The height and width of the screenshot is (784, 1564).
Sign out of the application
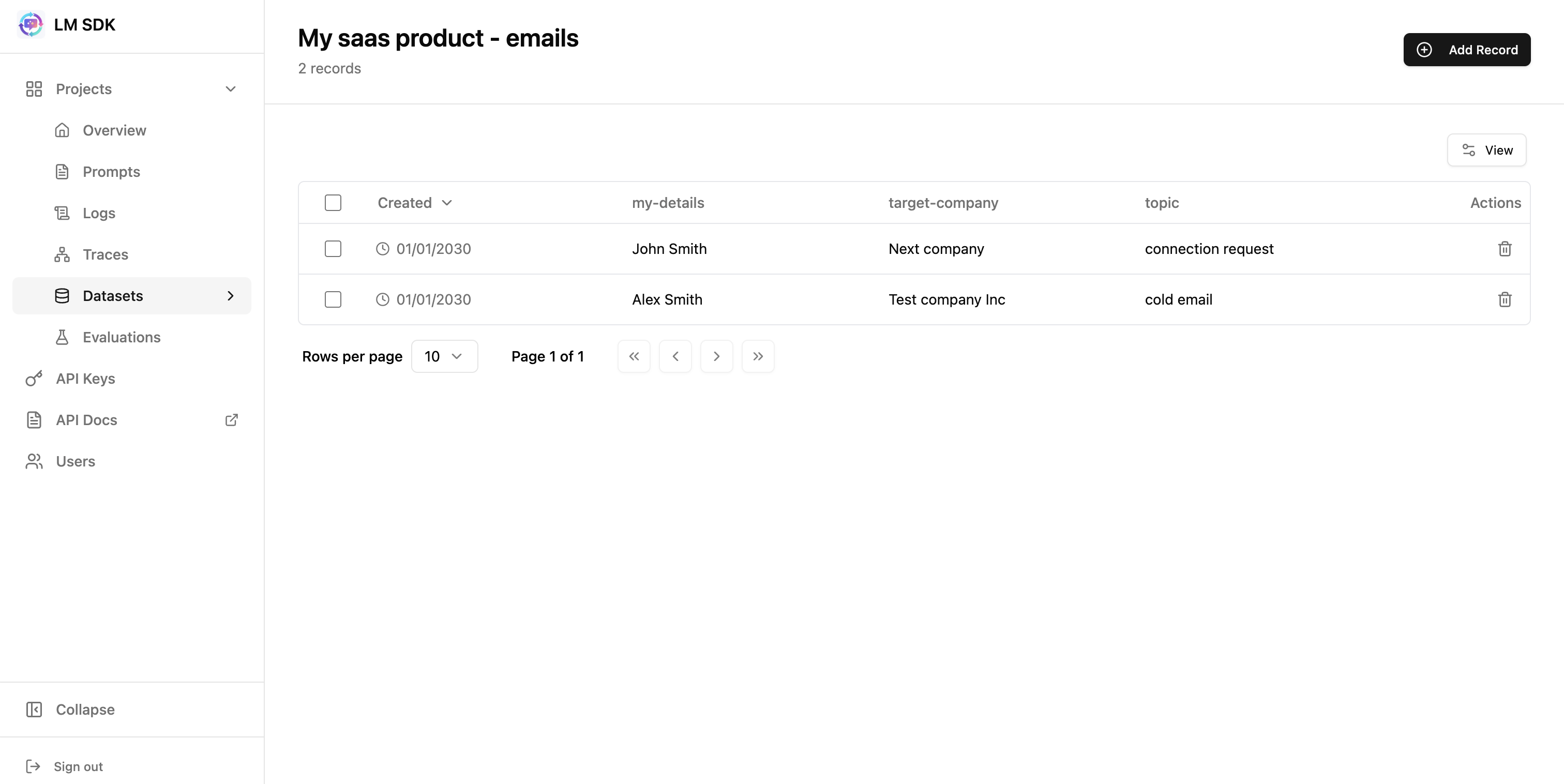[78, 766]
